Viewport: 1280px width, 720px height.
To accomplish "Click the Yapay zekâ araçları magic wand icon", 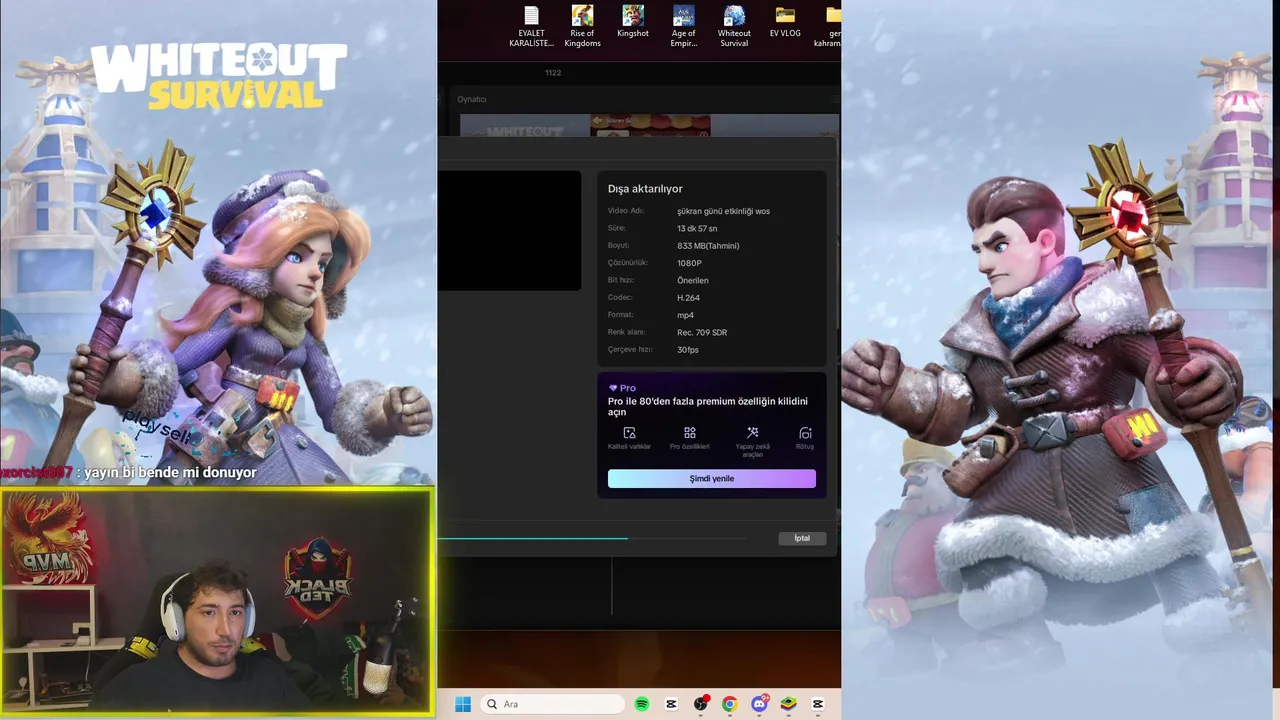I will click(752, 433).
